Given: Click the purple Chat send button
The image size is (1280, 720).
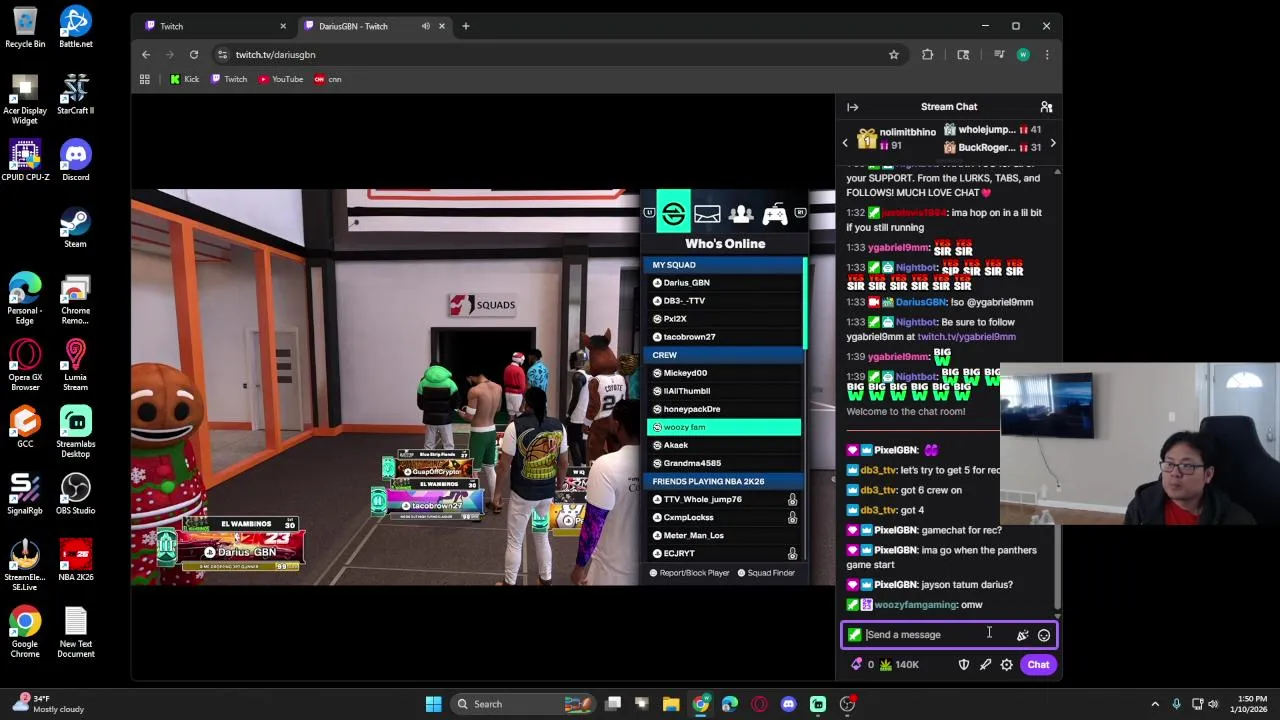Looking at the screenshot, I should (x=1038, y=665).
